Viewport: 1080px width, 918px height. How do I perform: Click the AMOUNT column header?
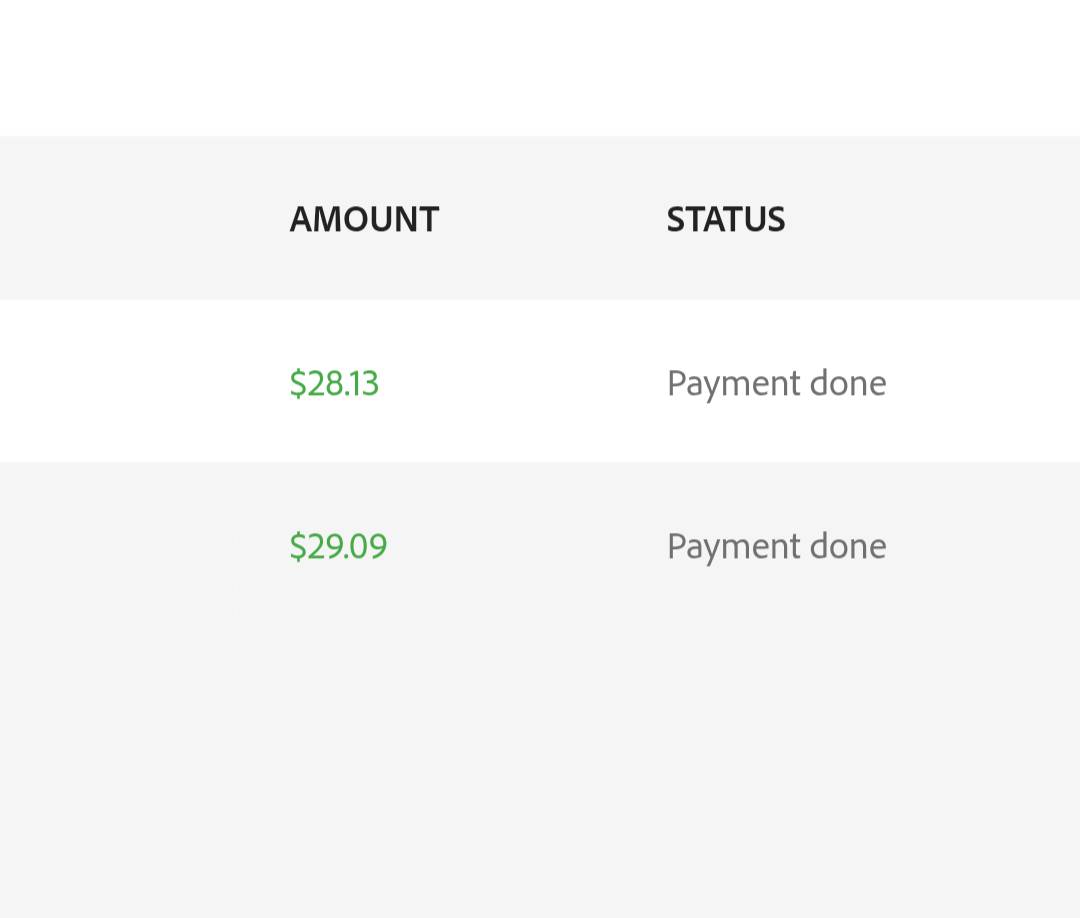[364, 219]
